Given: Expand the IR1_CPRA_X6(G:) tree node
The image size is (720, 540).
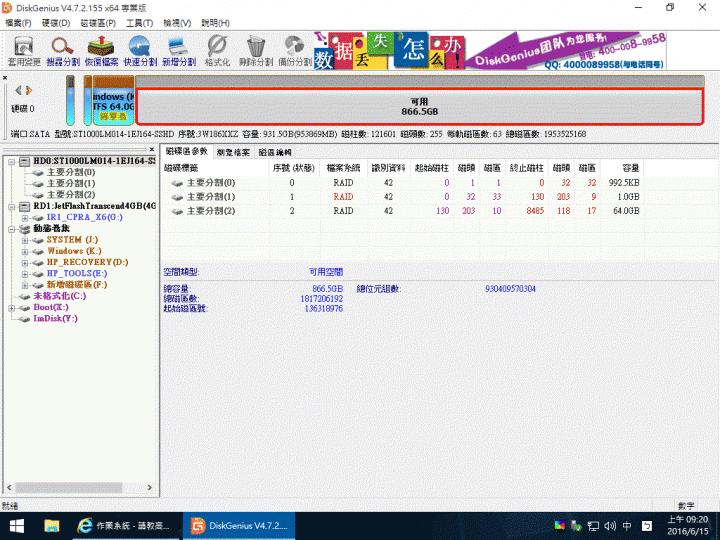Looking at the screenshot, I should tap(25, 218).
